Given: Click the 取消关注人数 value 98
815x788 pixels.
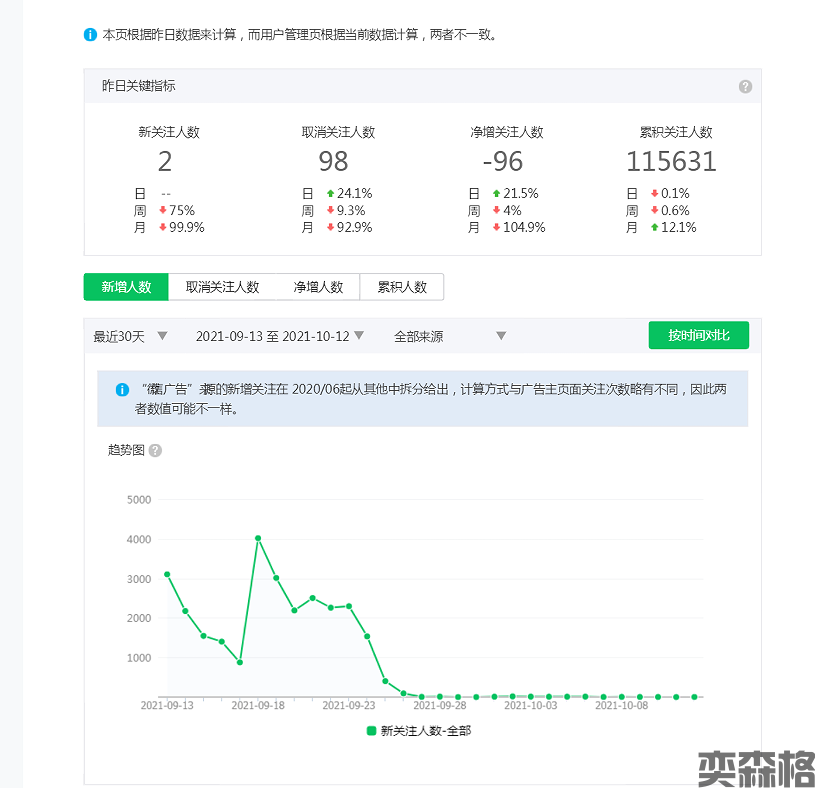Looking at the screenshot, I should 333,161.
